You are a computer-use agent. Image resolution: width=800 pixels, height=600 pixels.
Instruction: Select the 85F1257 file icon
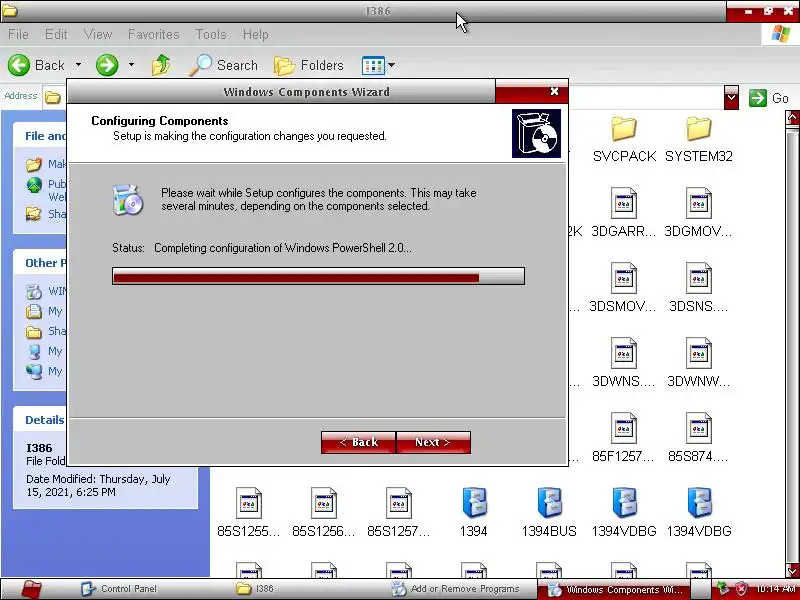point(623,428)
